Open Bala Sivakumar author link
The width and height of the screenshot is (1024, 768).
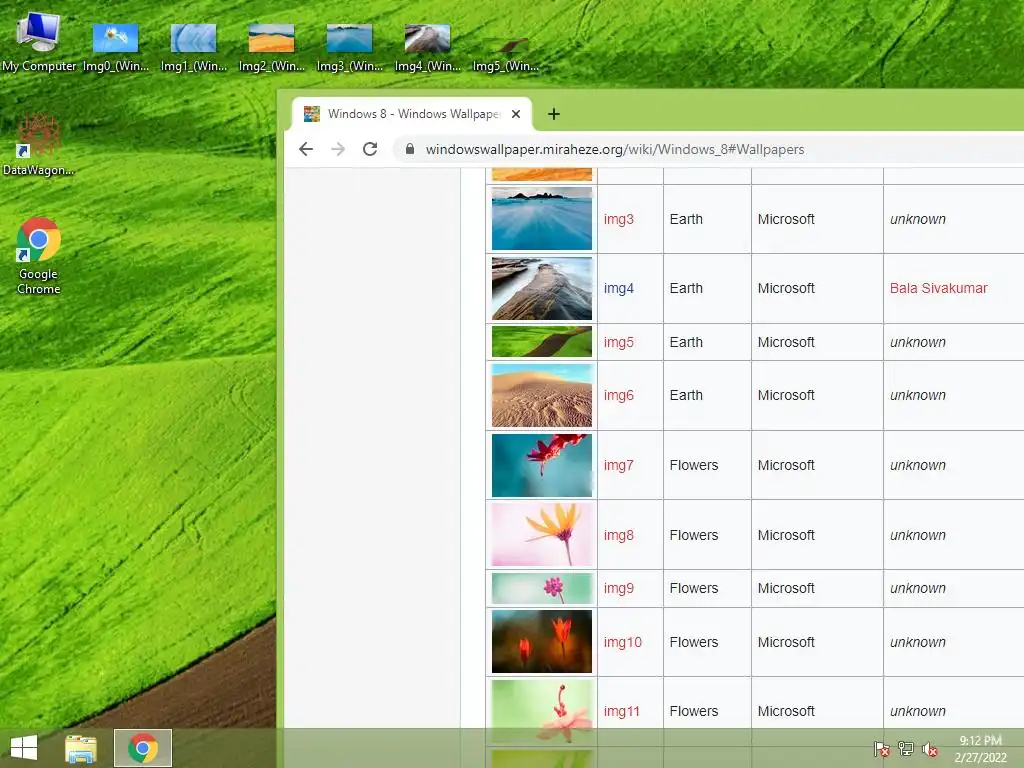coord(938,288)
